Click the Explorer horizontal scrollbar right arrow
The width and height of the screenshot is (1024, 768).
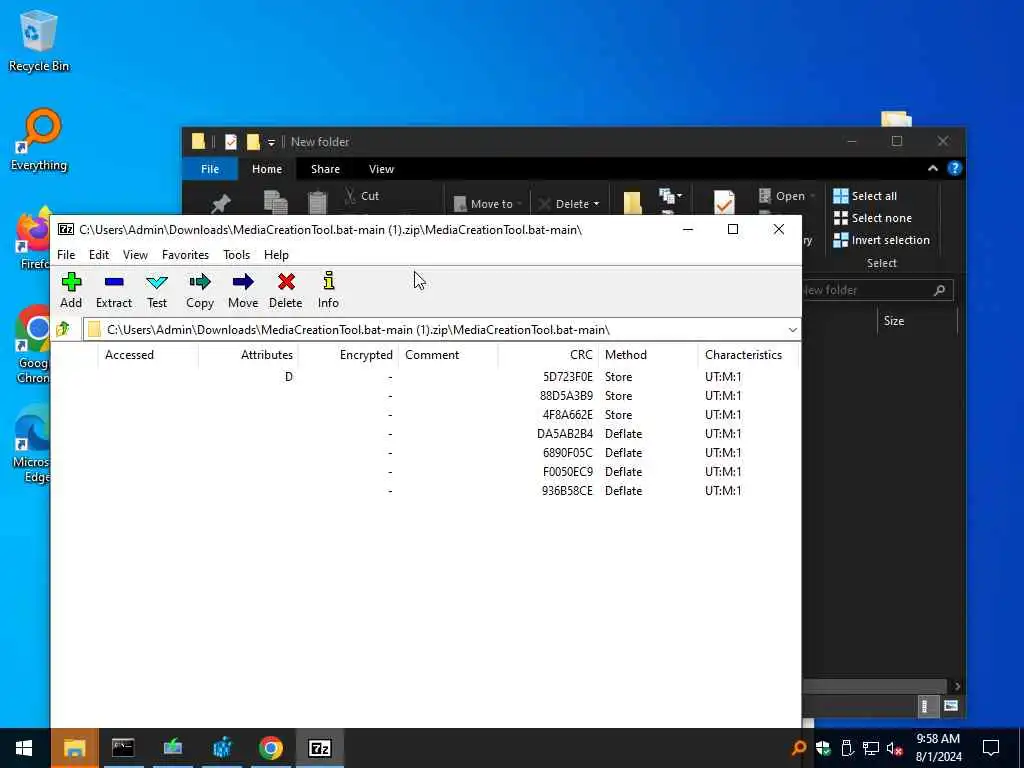[x=957, y=686]
